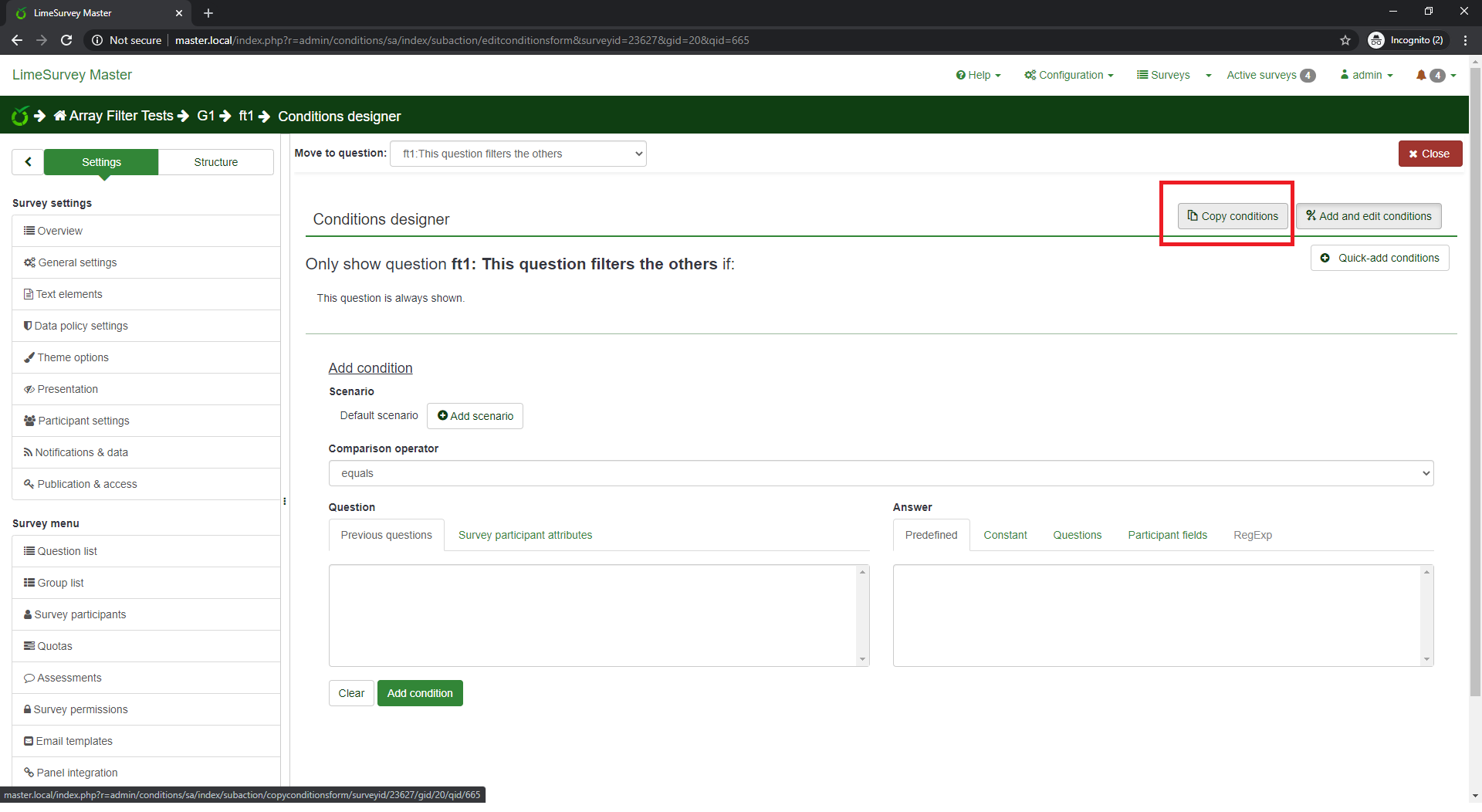This screenshot has width=1482, height=812.
Task: Reload the page using browser refresh icon
Action: coord(66,40)
